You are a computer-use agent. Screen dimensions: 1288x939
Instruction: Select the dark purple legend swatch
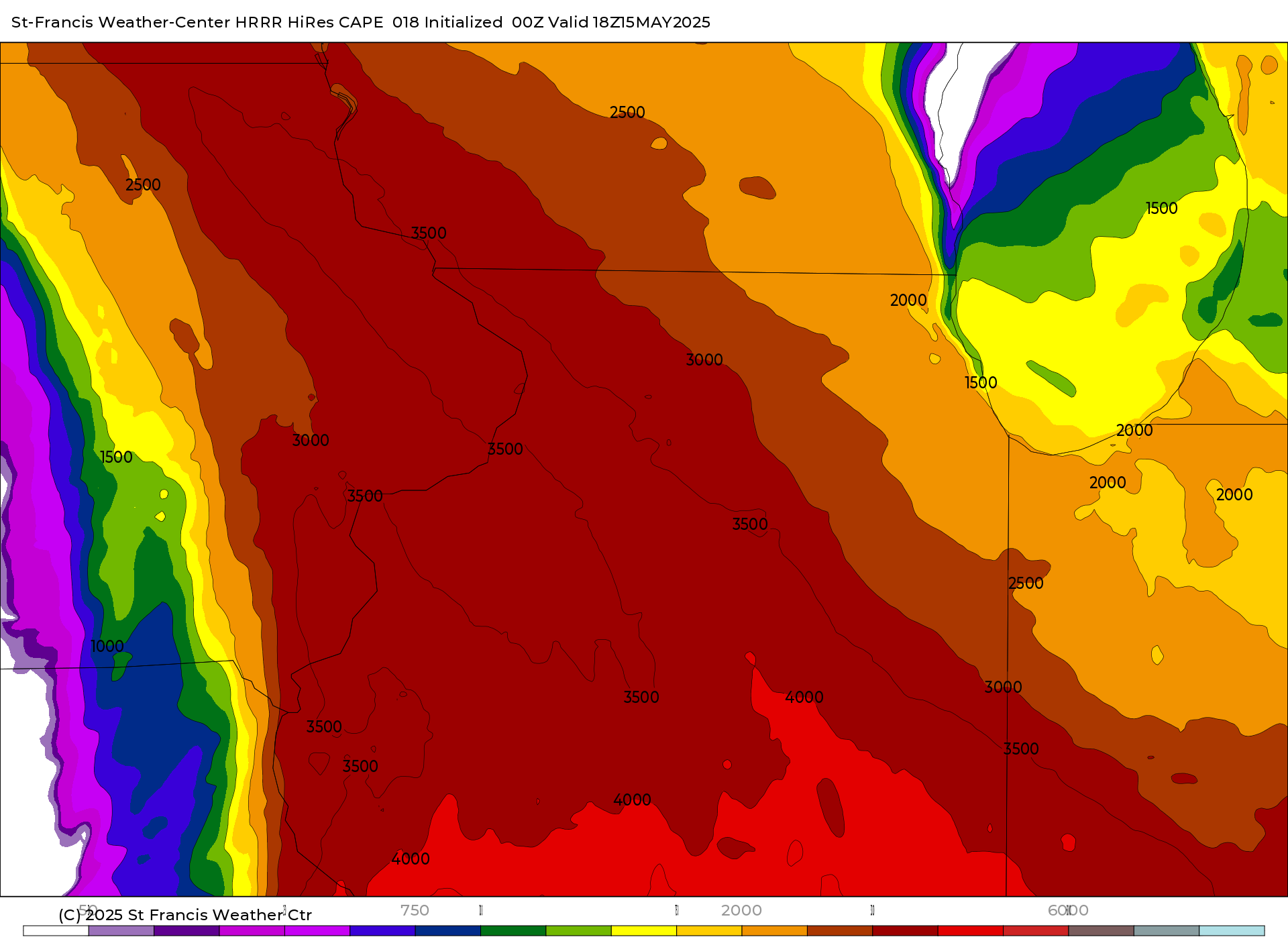coord(186,931)
